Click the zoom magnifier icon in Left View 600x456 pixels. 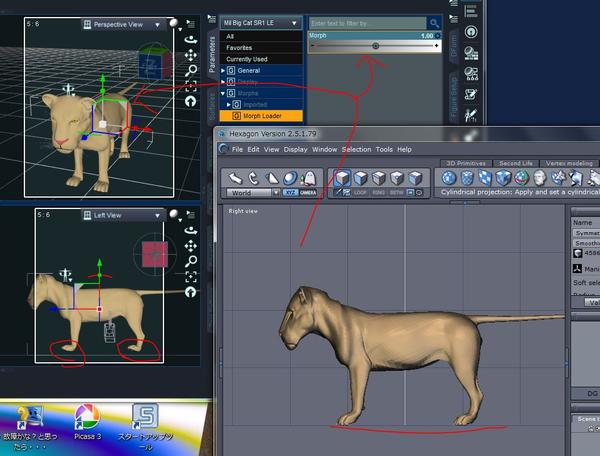tap(191, 261)
